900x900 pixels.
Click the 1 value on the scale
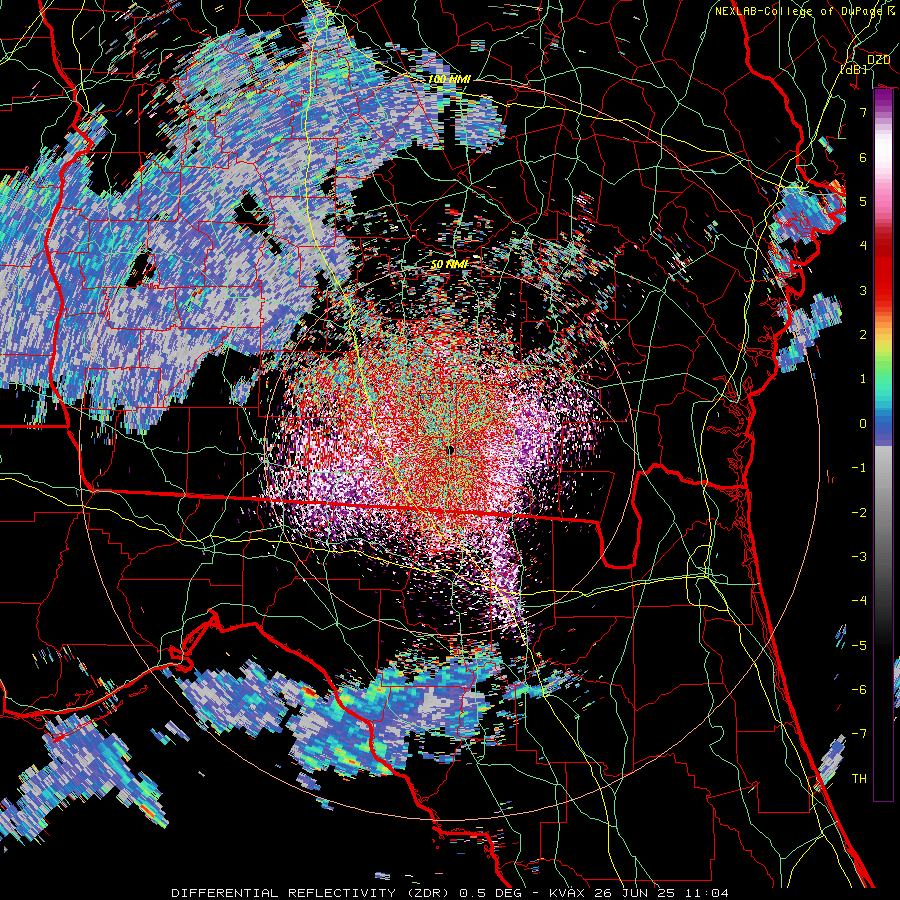click(x=863, y=379)
